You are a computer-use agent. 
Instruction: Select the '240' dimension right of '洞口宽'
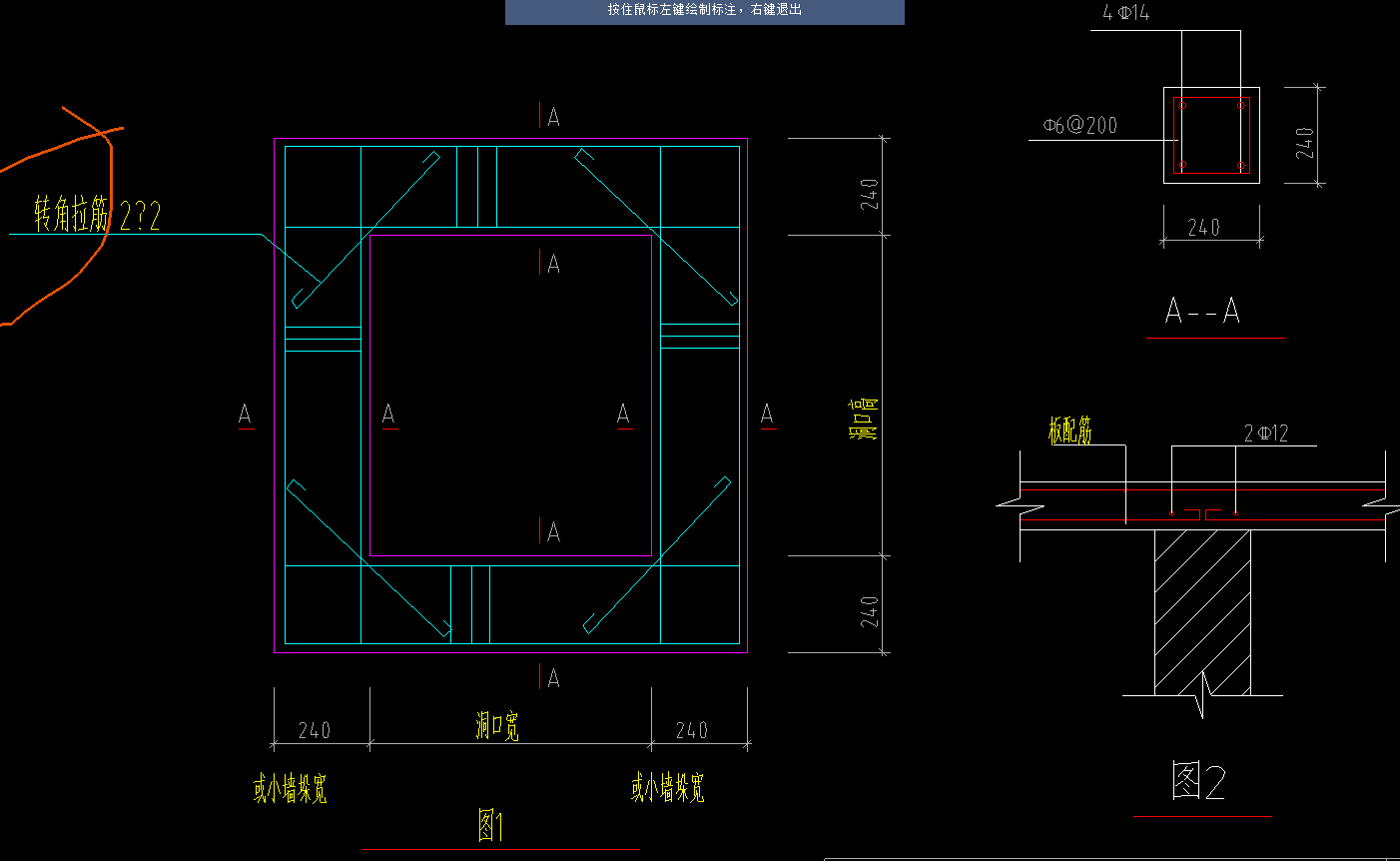(x=692, y=730)
